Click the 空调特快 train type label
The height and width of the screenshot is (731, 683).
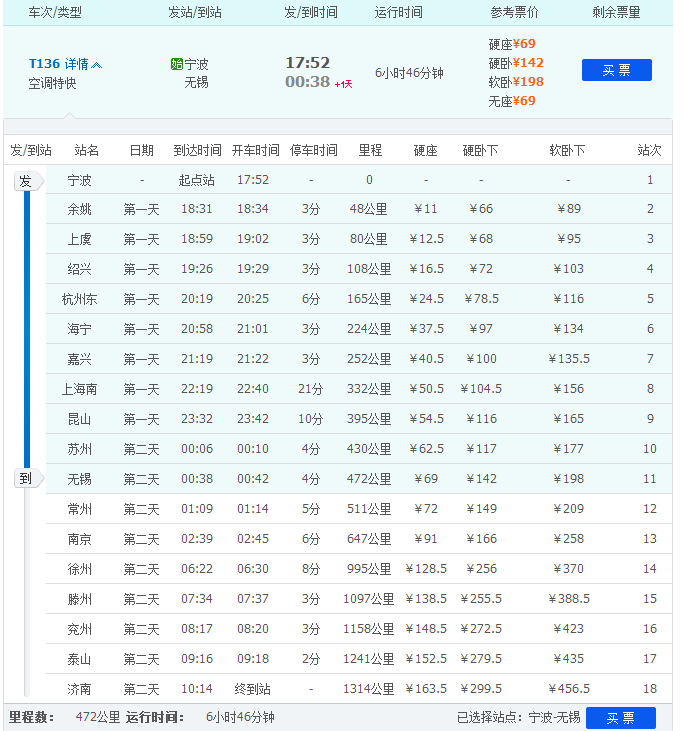pyautogui.click(x=52, y=83)
